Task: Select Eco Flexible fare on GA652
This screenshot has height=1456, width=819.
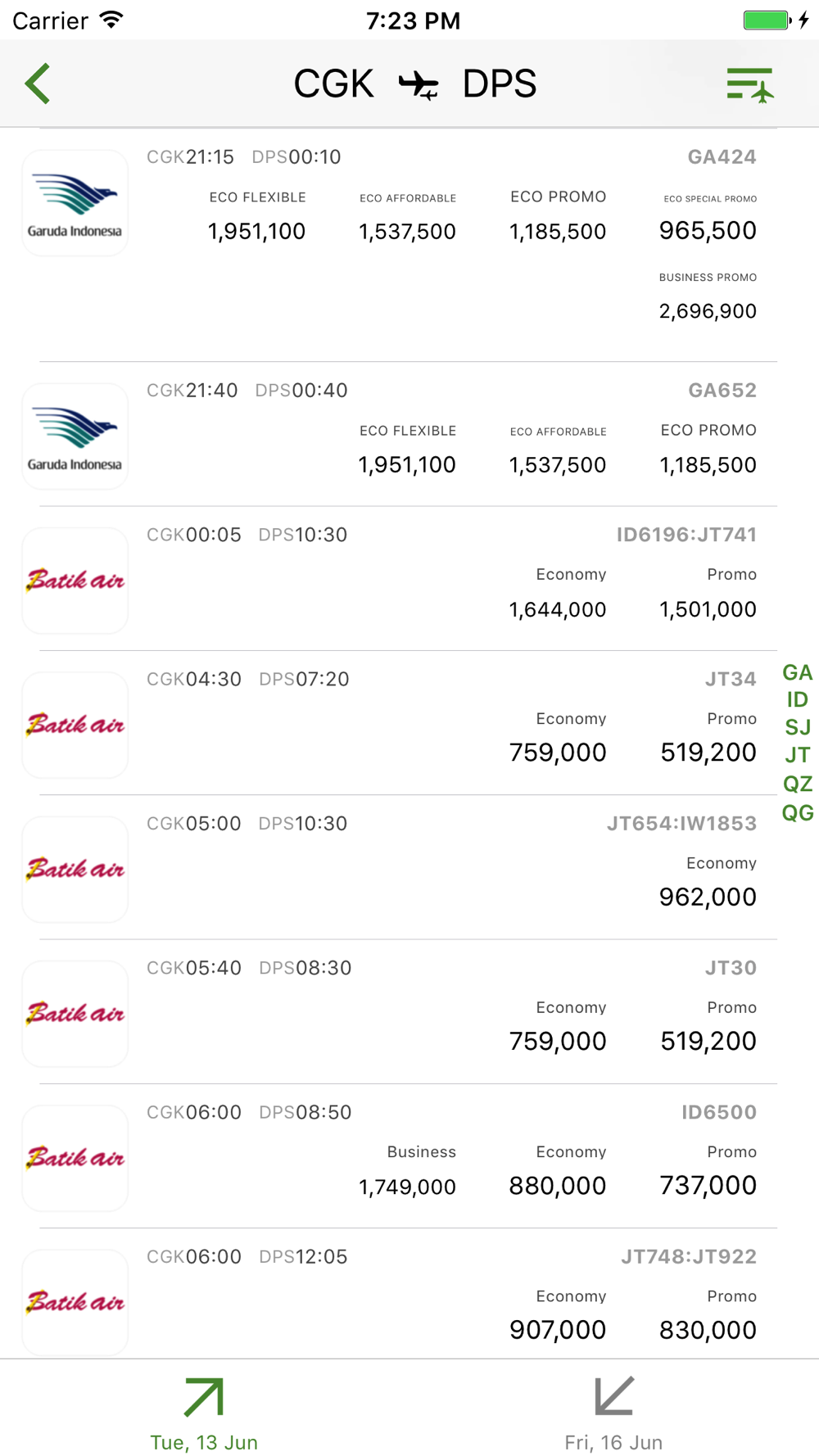Action: (x=407, y=450)
